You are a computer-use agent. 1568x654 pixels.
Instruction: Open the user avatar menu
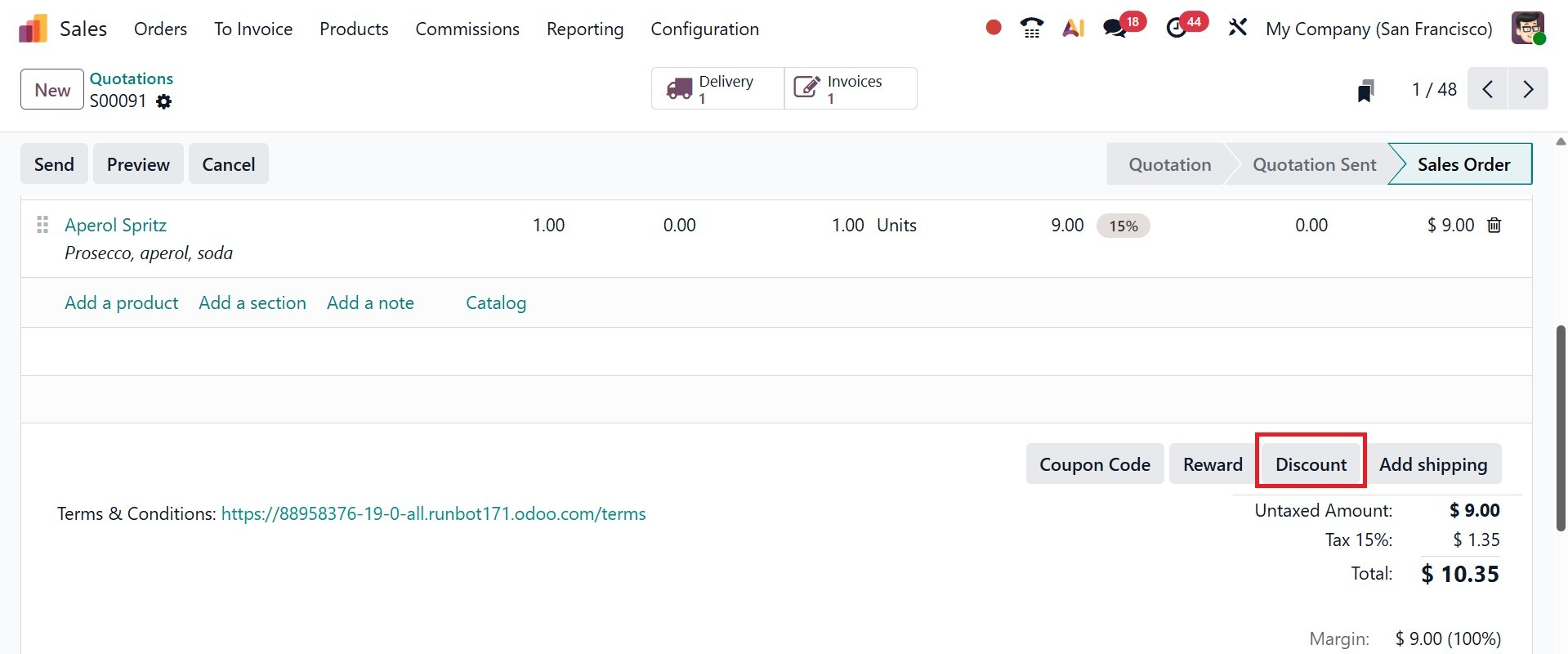[1527, 29]
